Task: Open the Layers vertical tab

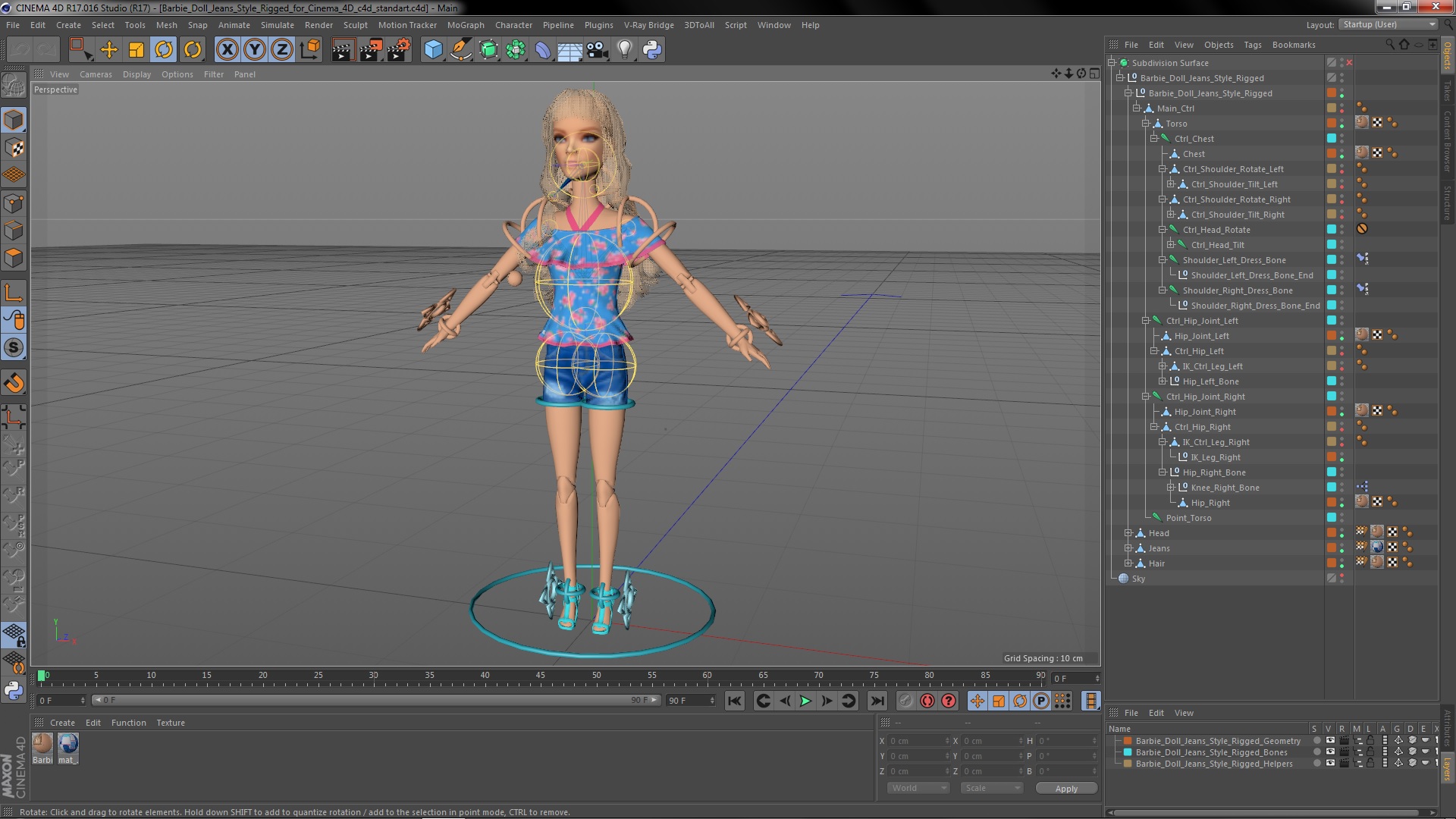Action: pos(1448,769)
